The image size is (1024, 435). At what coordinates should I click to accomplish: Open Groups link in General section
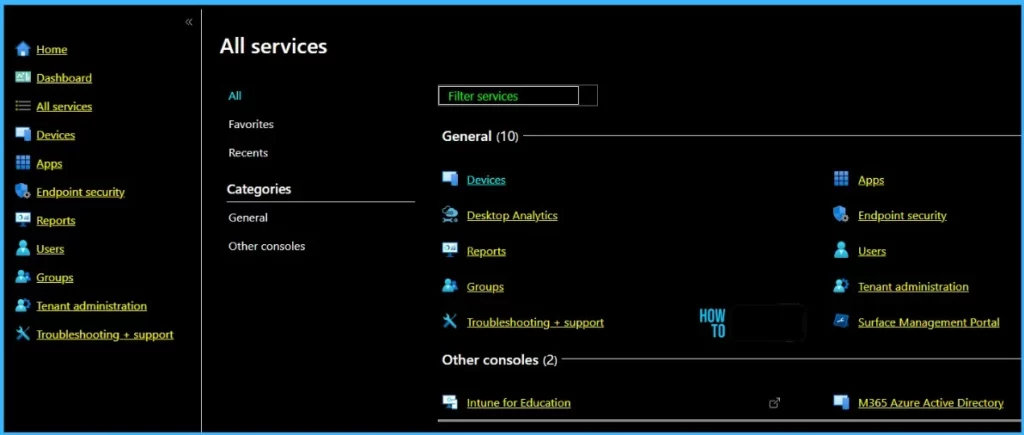[485, 286]
